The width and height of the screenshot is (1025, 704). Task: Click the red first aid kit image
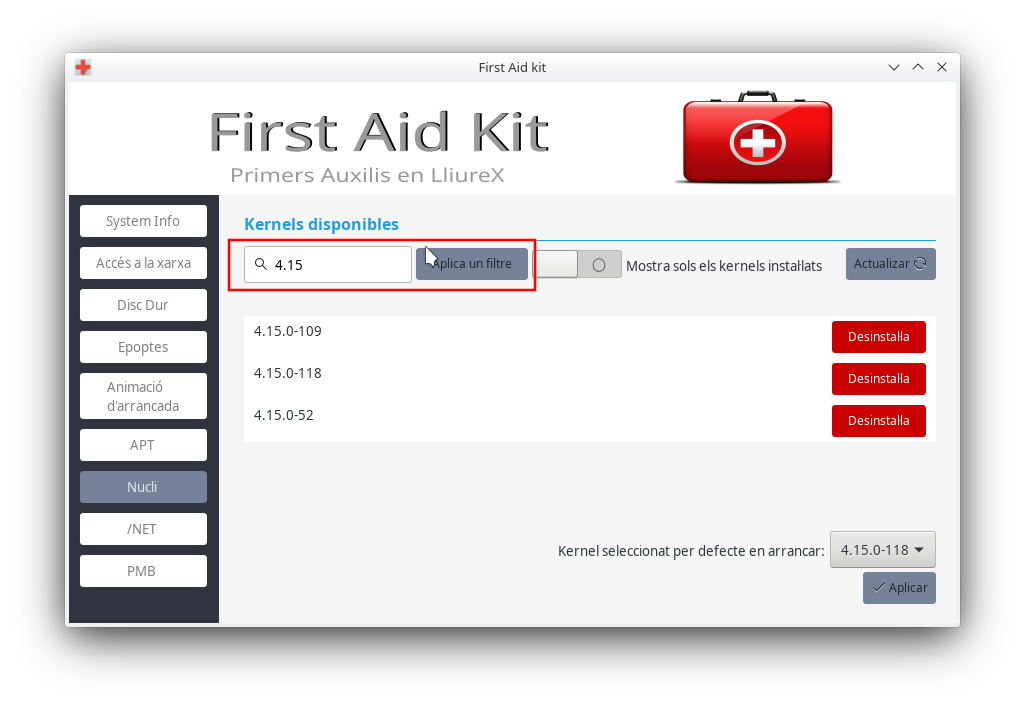click(x=757, y=138)
